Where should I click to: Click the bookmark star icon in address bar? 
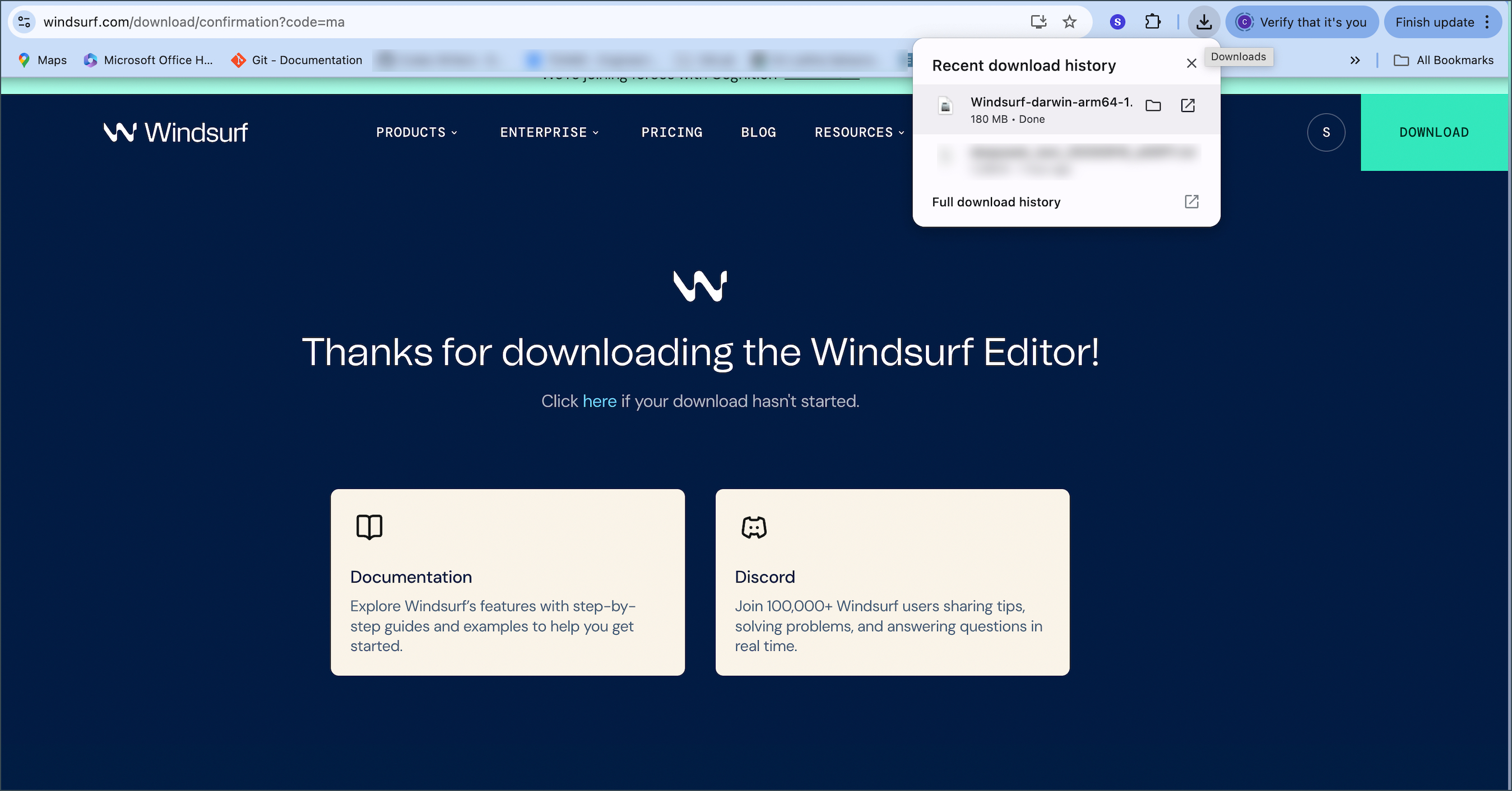pyautogui.click(x=1069, y=22)
